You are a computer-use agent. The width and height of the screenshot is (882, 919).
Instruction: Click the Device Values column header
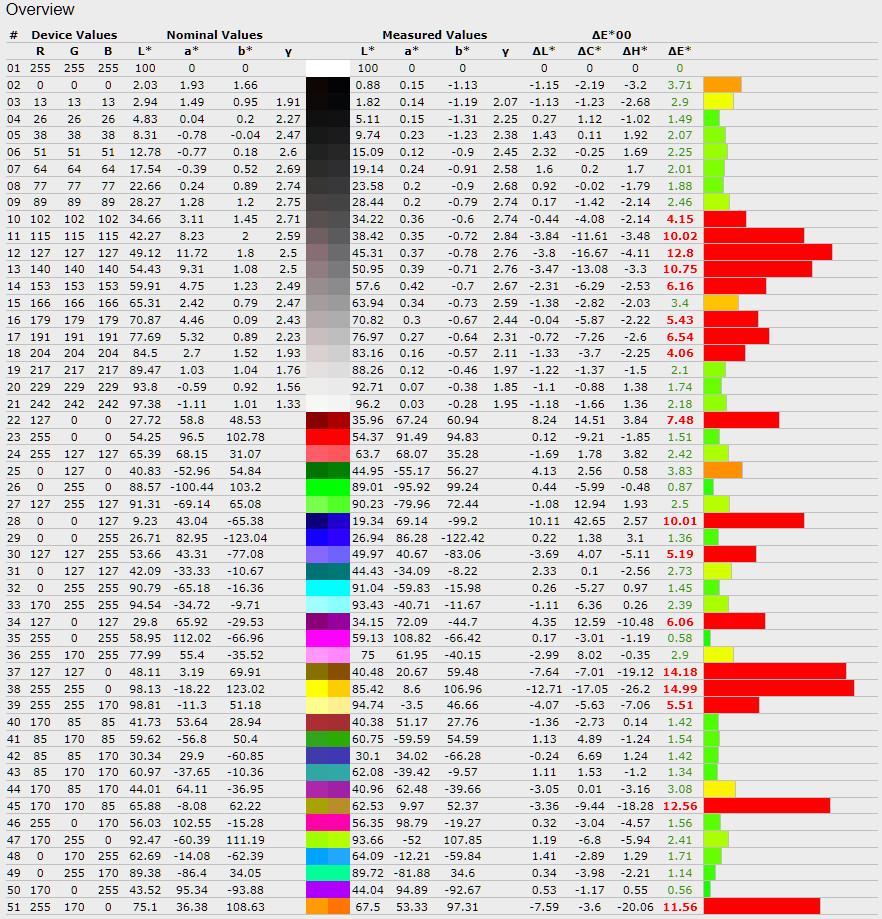click(73, 34)
